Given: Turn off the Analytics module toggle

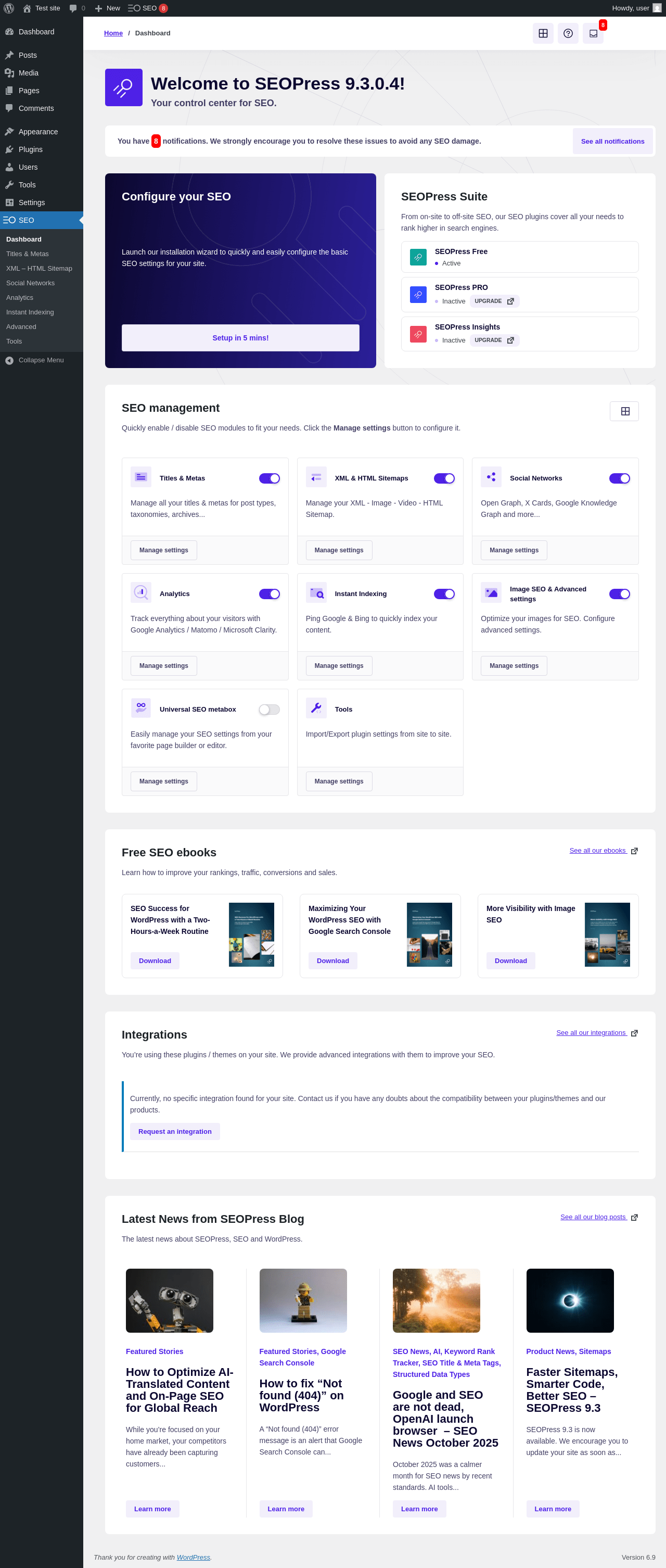Looking at the screenshot, I should pos(270,594).
